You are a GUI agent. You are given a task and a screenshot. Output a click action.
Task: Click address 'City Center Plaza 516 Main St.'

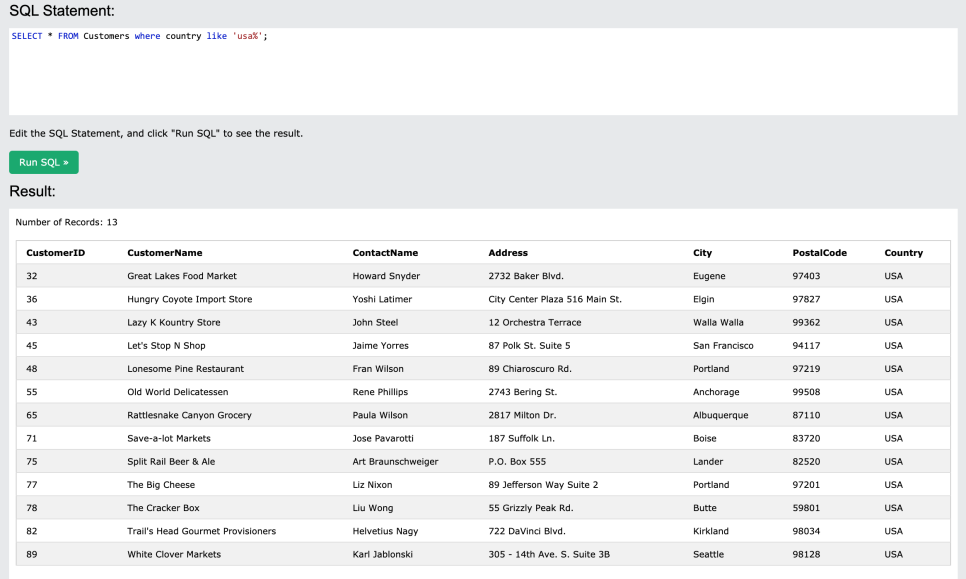[x=555, y=299]
